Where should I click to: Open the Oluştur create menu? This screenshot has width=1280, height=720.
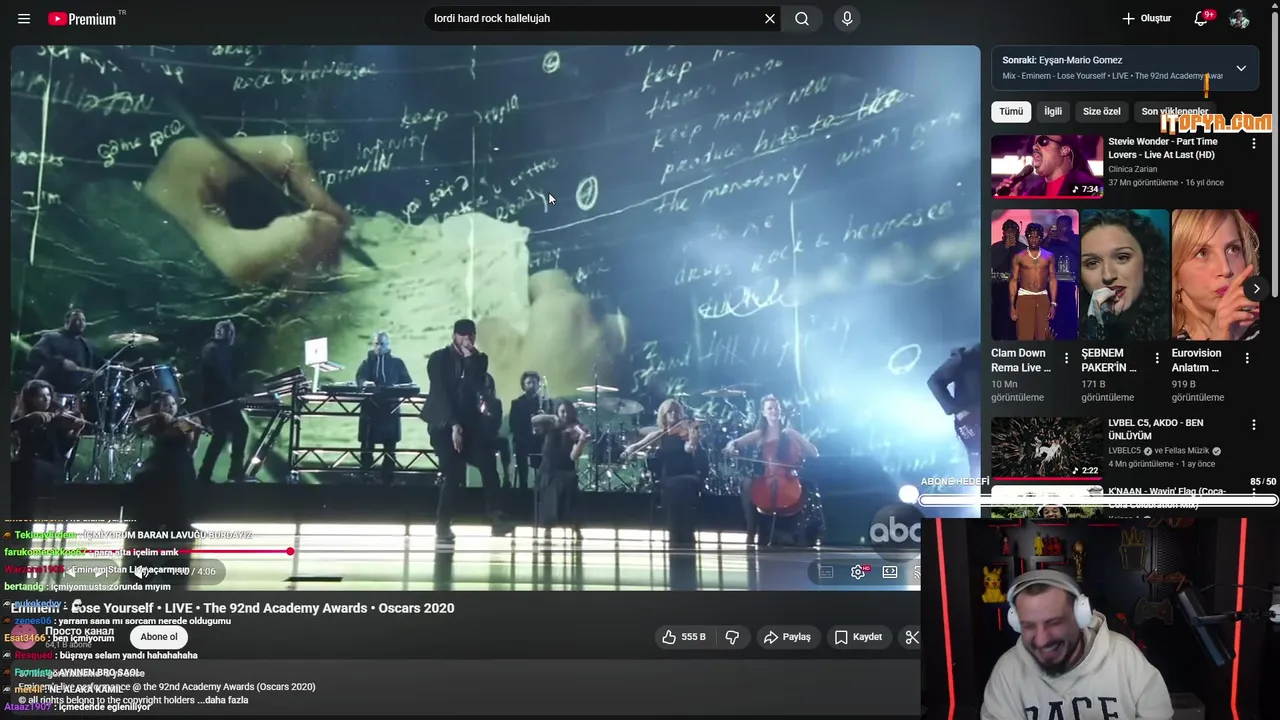[x=1146, y=19]
